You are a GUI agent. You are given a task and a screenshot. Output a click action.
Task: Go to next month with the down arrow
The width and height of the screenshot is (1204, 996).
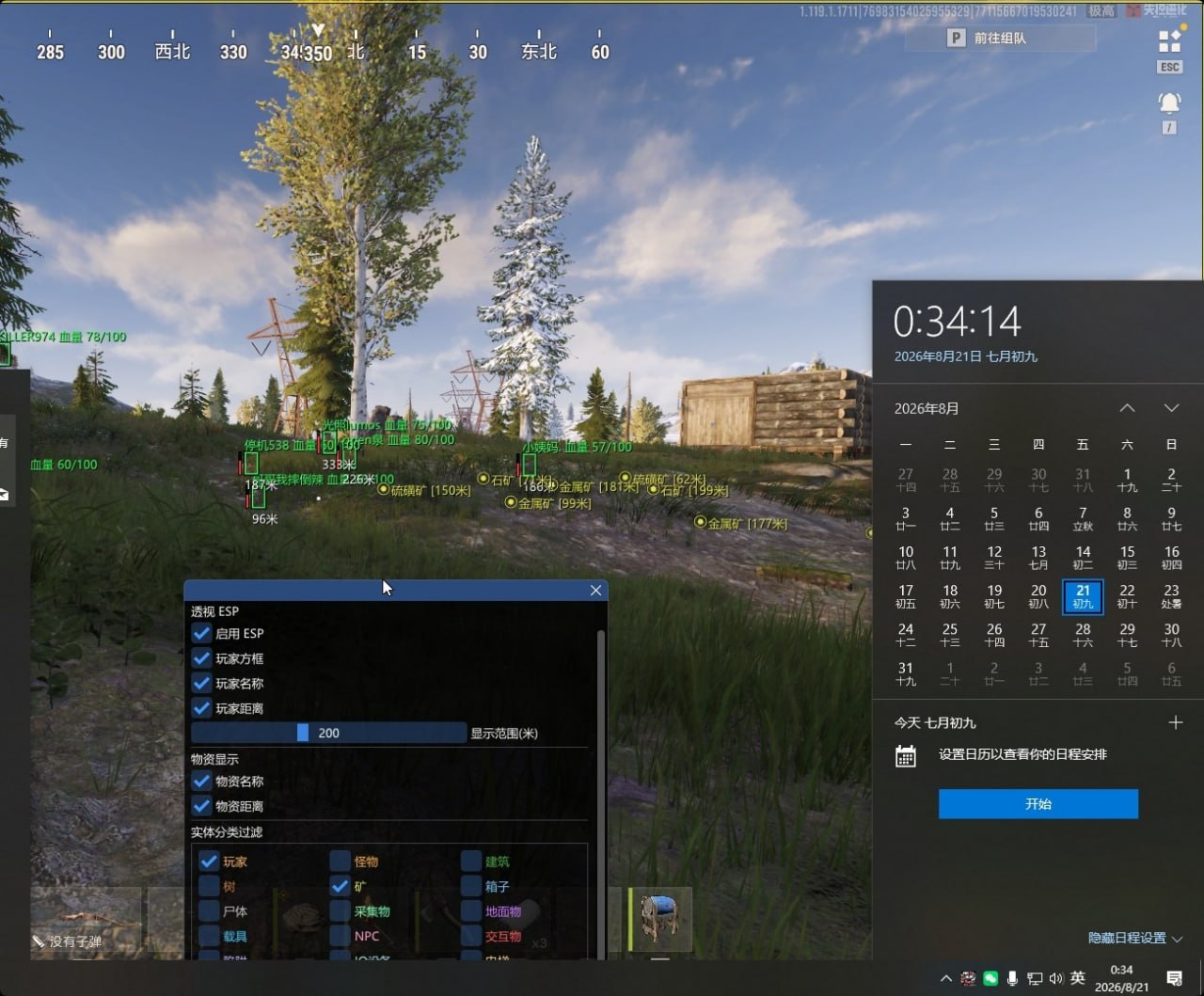[1171, 408]
